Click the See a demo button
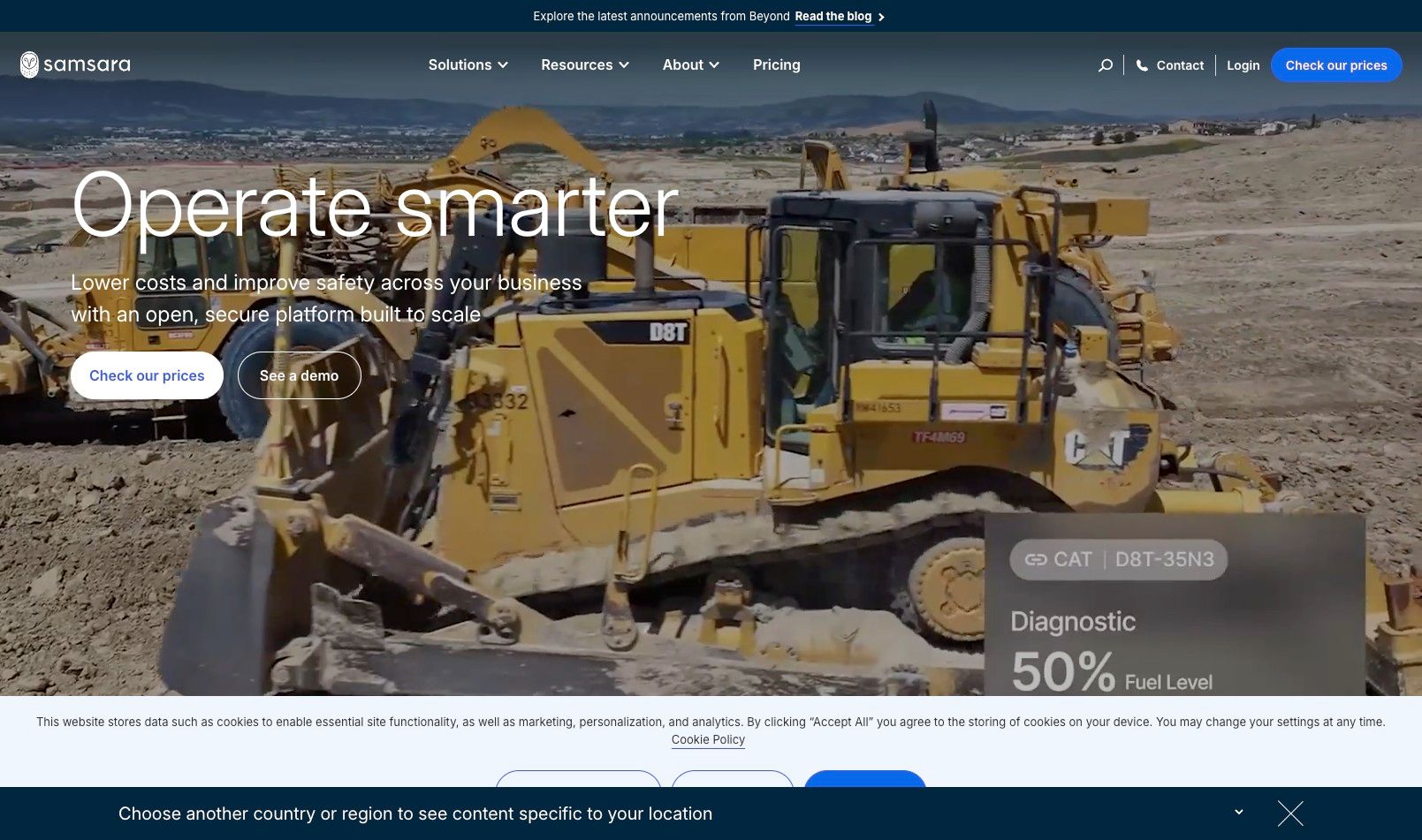The image size is (1422, 840). pyautogui.click(x=299, y=375)
